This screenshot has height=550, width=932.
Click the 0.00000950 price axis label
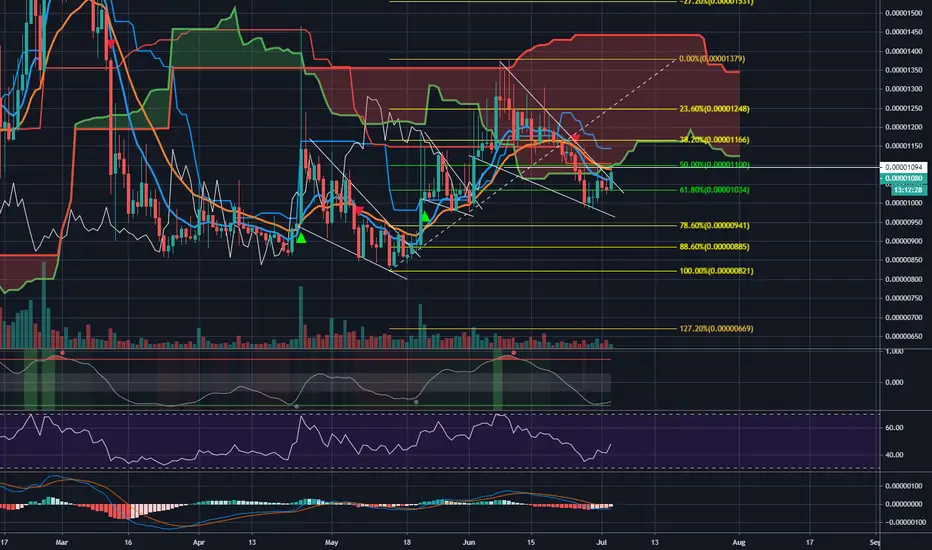coord(903,222)
